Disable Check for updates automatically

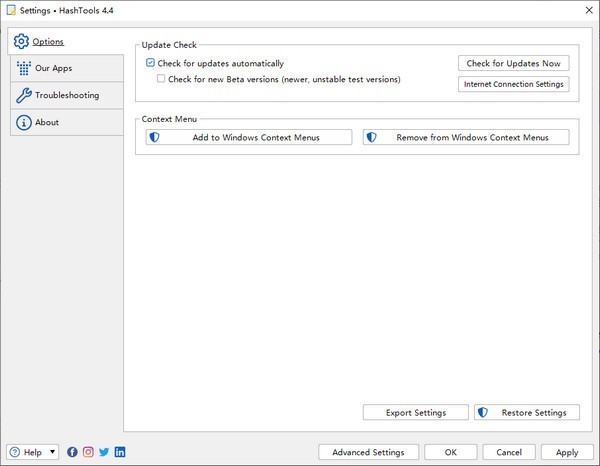tap(151, 63)
